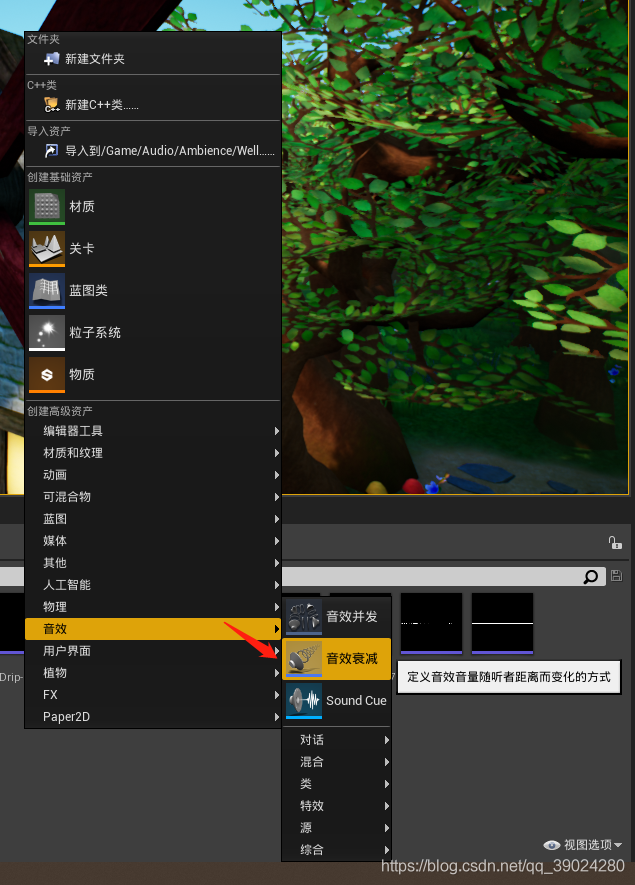Expand the 物理 submenu
This screenshot has width=635, height=885.
[x=152, y=607]
